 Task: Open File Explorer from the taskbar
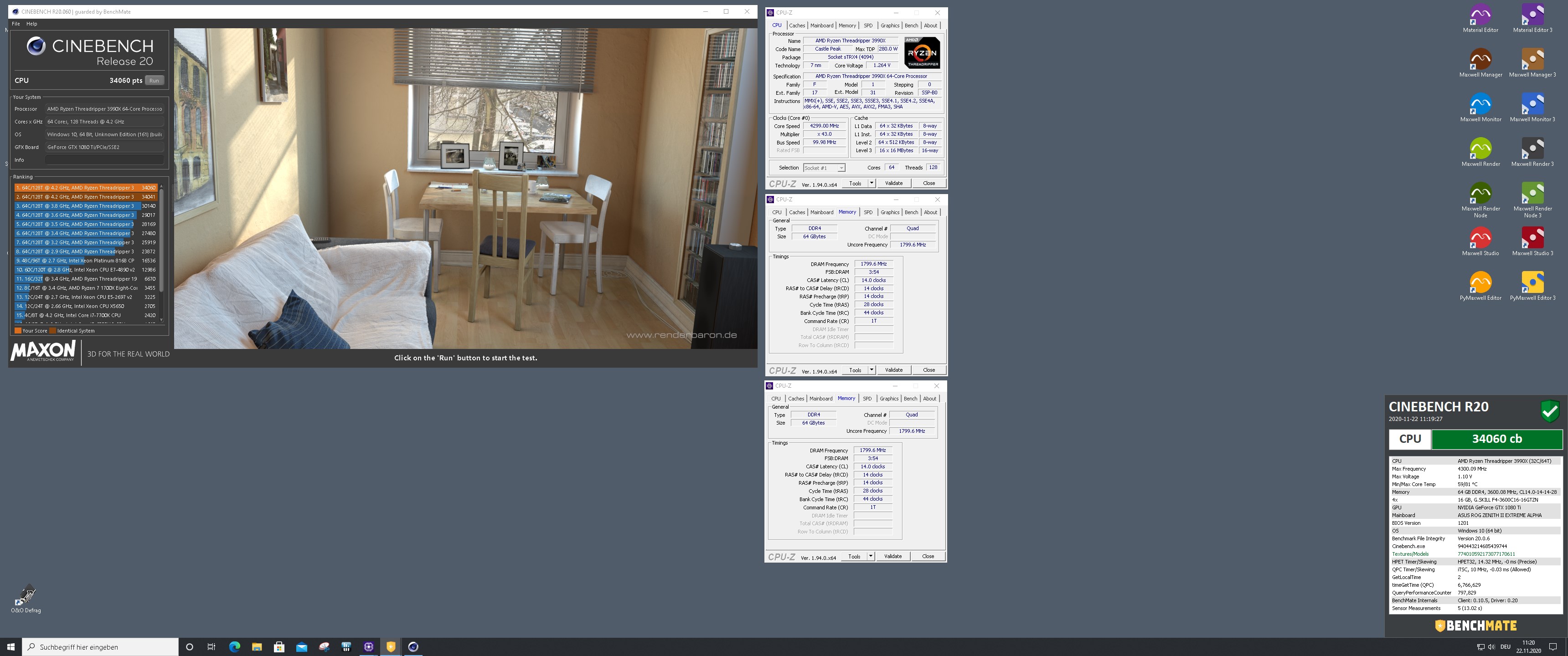click(257, 647)
